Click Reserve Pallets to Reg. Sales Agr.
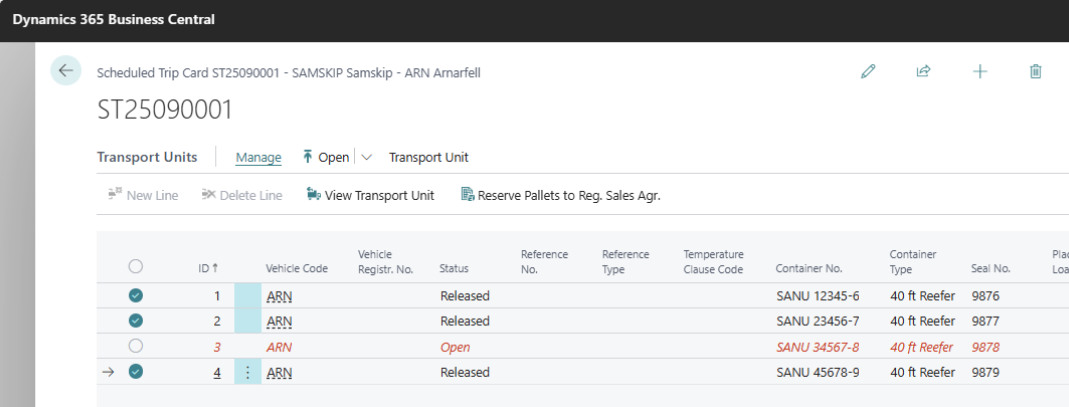 coord(560,195)
